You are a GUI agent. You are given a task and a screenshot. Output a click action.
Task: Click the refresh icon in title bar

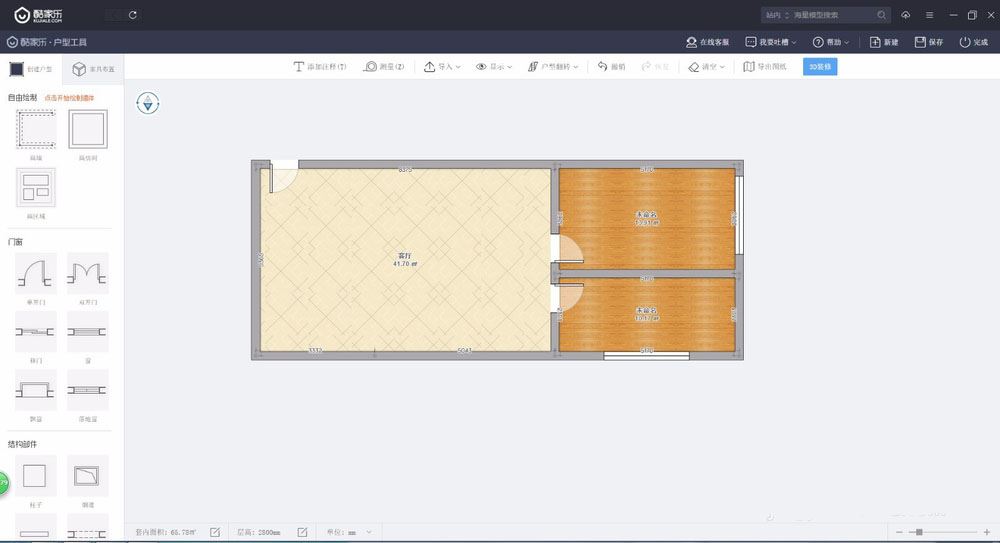pos(134,15)
